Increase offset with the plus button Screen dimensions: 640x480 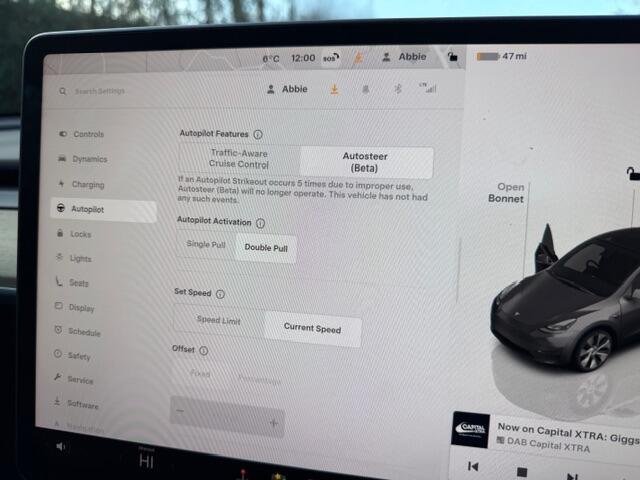[272, 423]
